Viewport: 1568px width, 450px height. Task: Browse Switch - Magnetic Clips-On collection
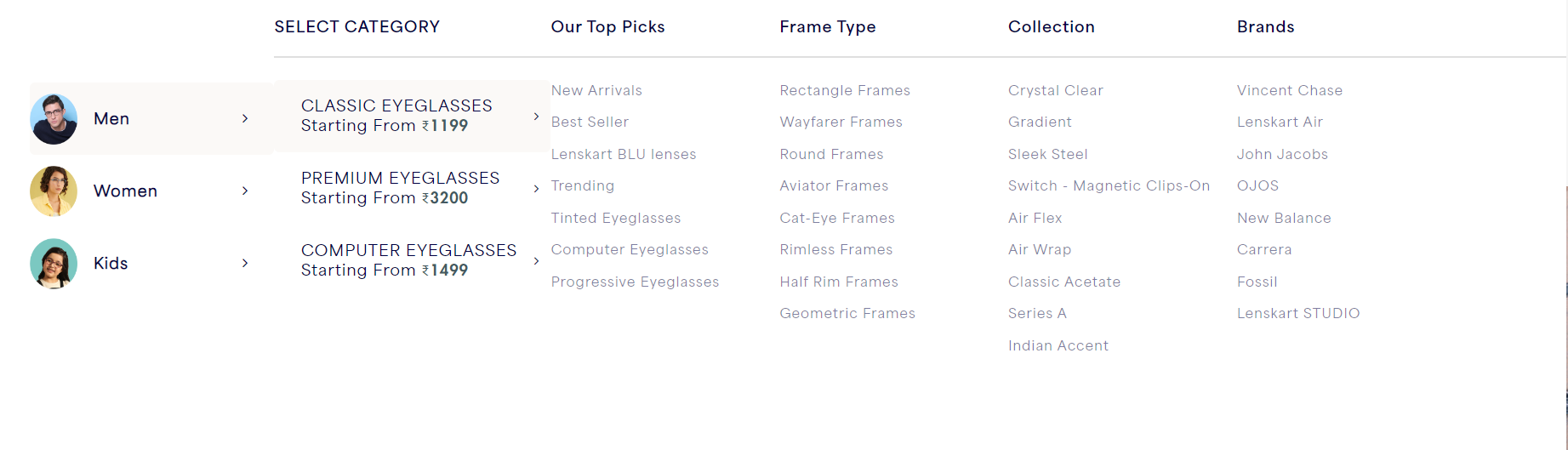tap(1109, 185)
